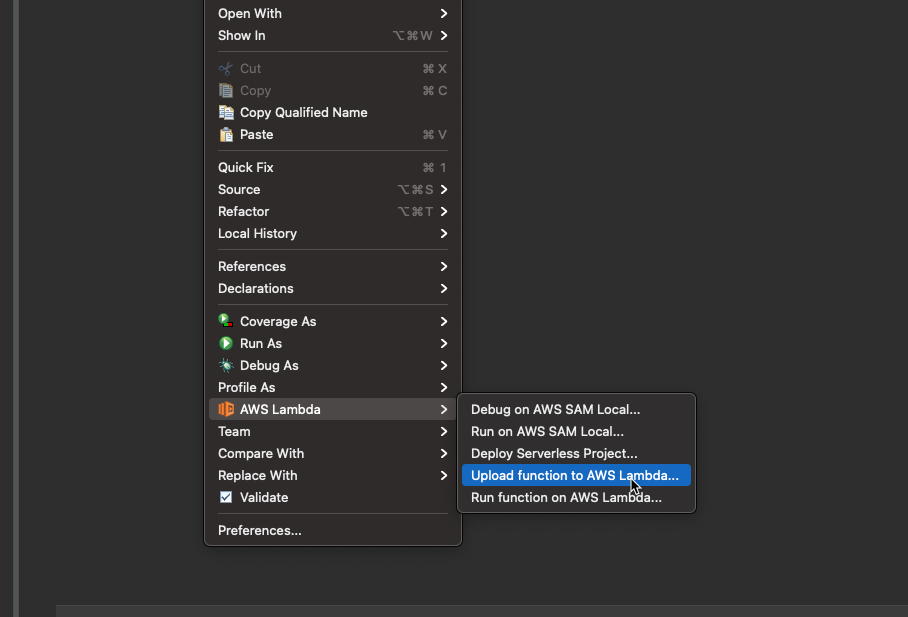Open the Coverage As menu entry
The height and width of the screenshot is (617, 908).
pos(333,322)
